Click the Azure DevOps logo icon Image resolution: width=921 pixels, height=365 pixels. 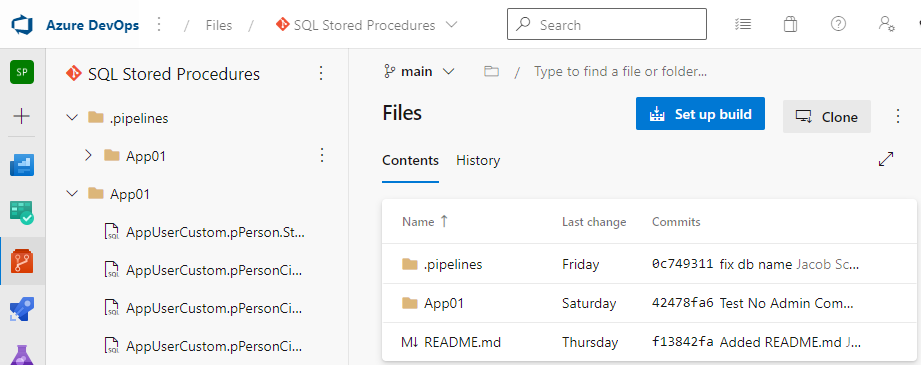pos(23,25)
